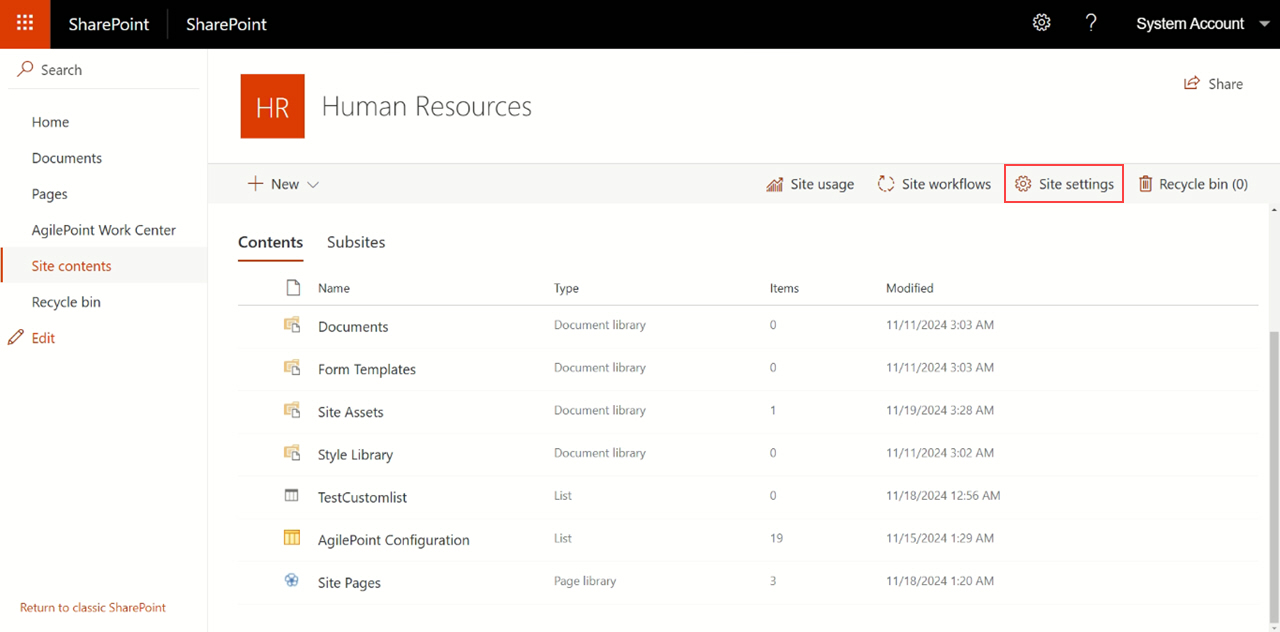Click the settings gear in top bar
Viewport: 1280px width, 632px height.
[1042, 23]
